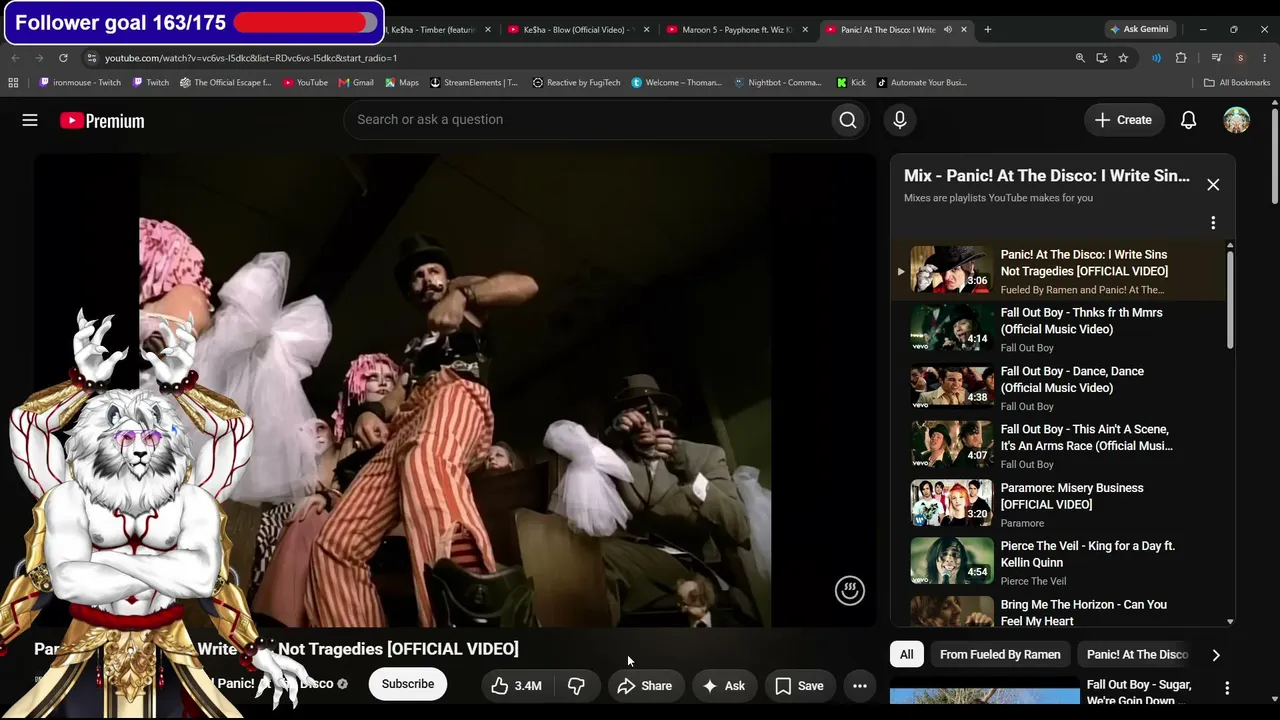
Task: Open the account avatar menu
Action: [x=1237, y=120]
